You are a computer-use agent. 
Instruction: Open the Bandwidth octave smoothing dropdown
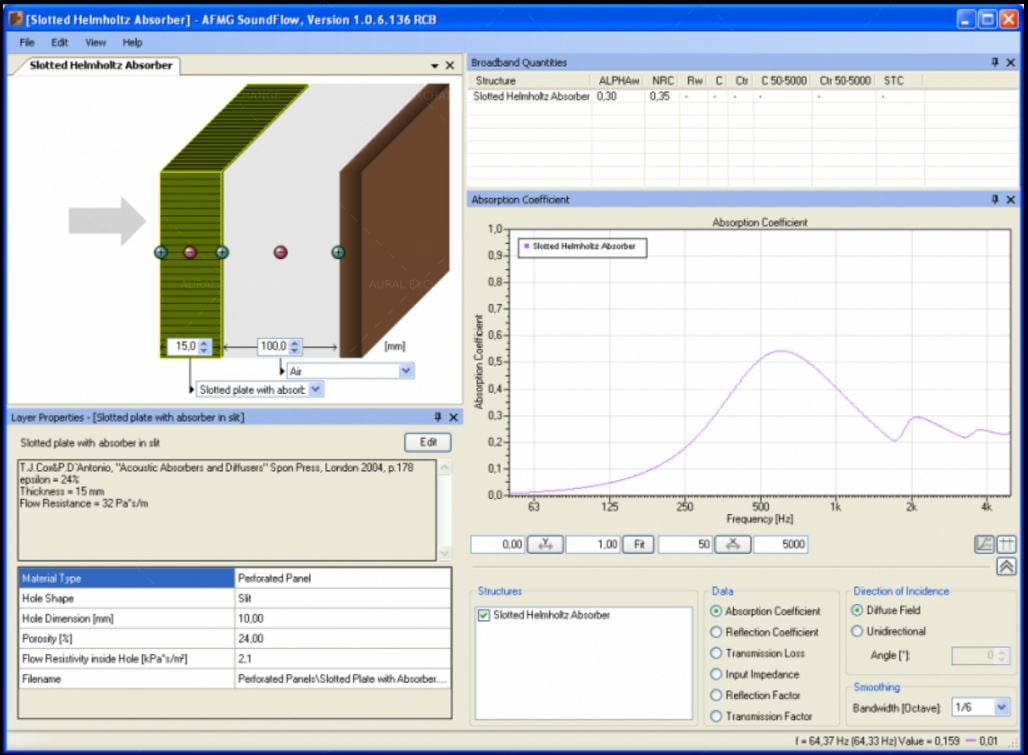(1002, 708)
